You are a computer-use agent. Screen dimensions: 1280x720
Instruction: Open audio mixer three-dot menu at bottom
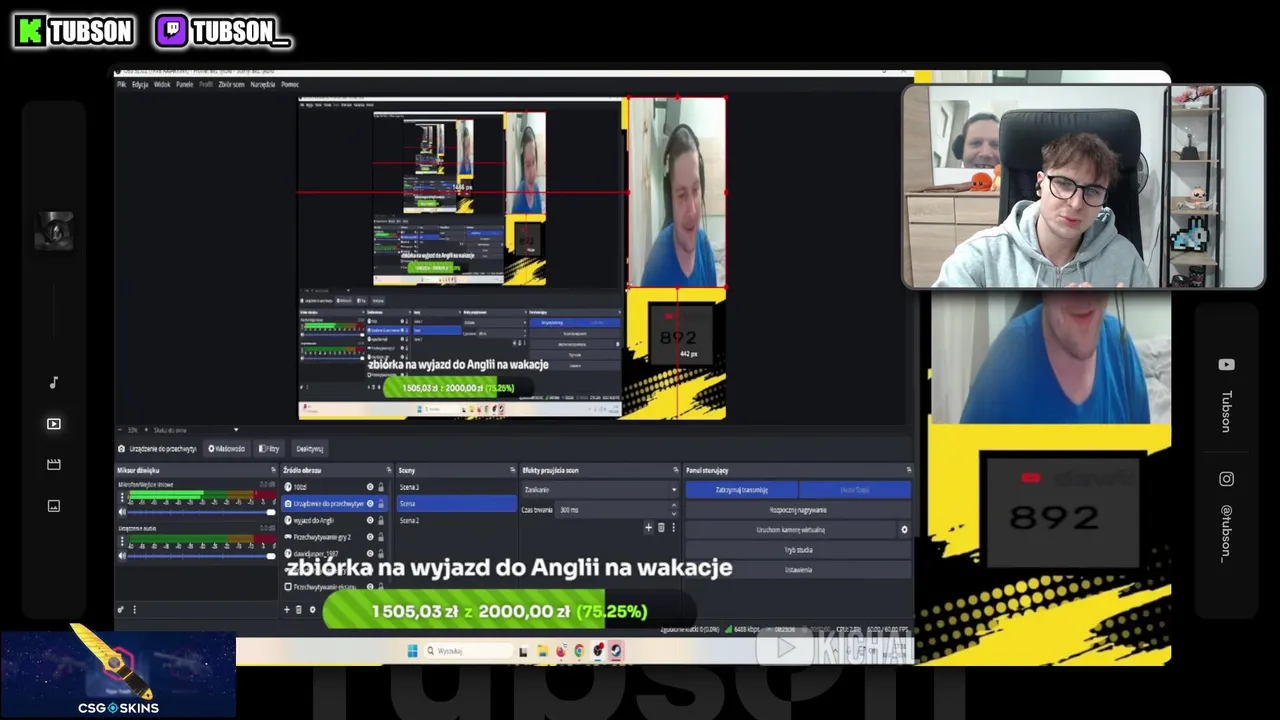tap(134, 609)
